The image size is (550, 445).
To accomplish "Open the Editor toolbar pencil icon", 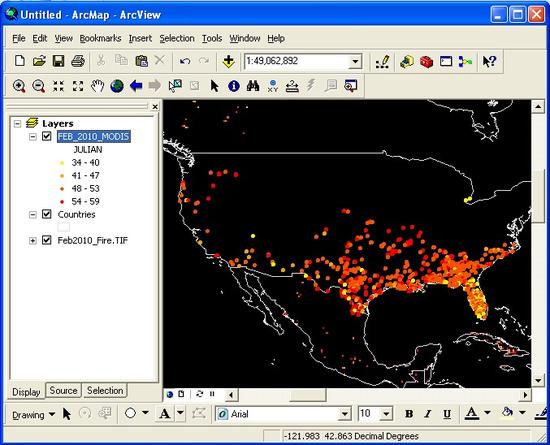I will [382, 62].
